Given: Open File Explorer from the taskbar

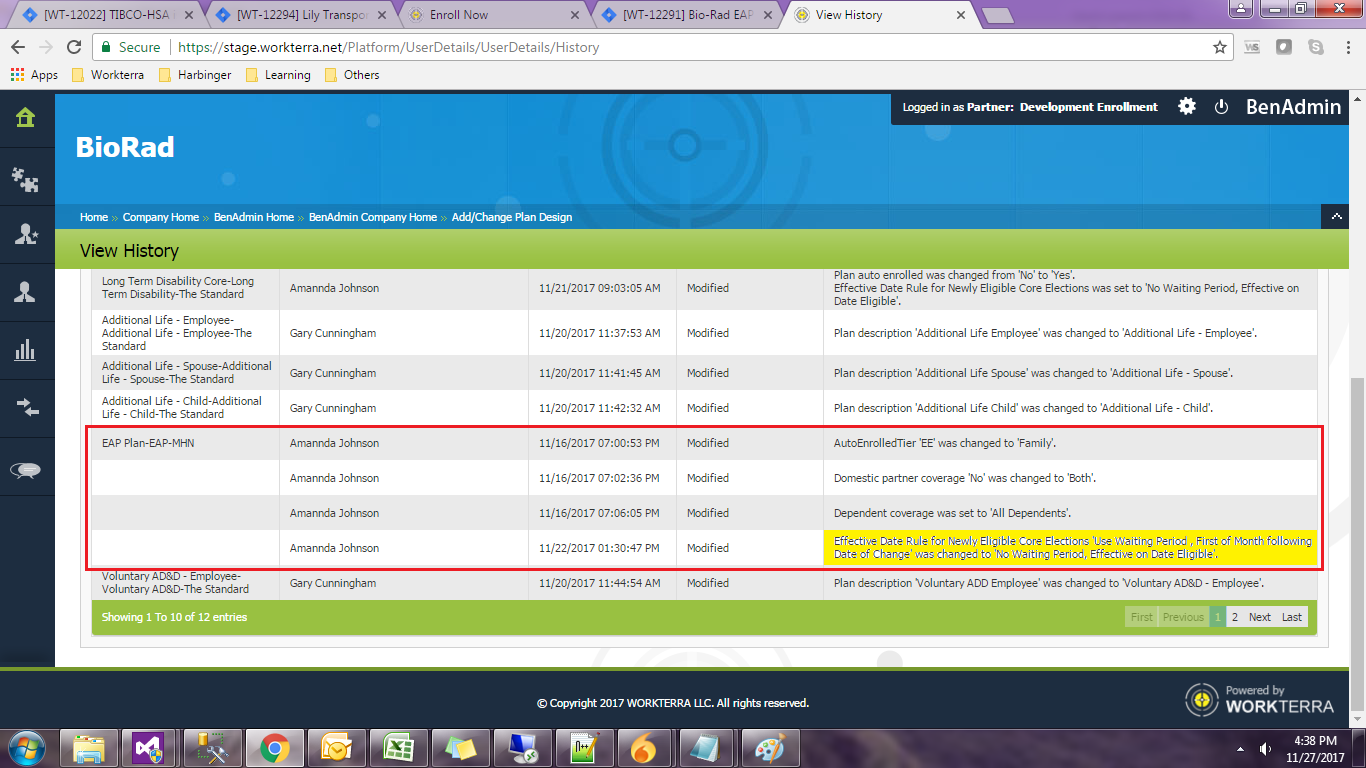Looking at the screenshot, I should [89, 748].
